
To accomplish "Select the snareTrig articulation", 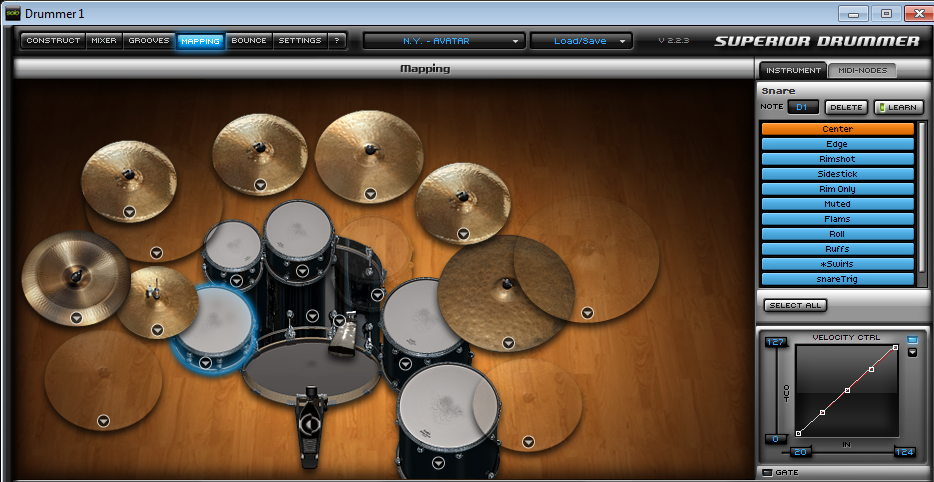I will point(838,279).
